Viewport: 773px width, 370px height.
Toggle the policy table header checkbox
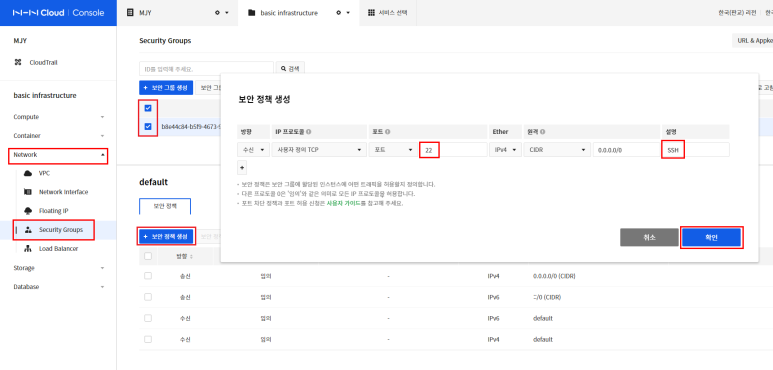148,256
